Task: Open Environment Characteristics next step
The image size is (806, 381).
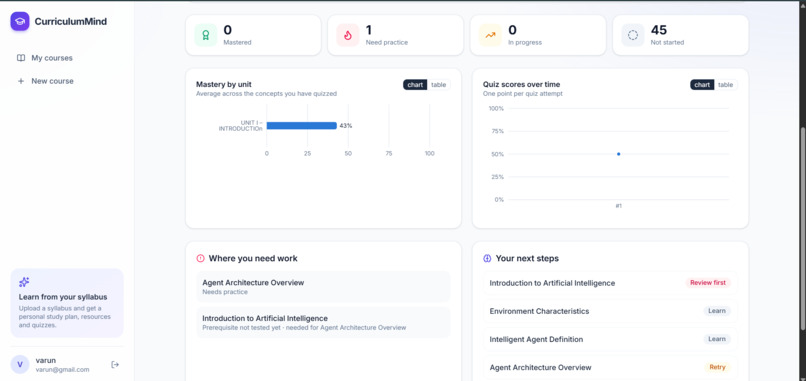Action: [610, 311]
